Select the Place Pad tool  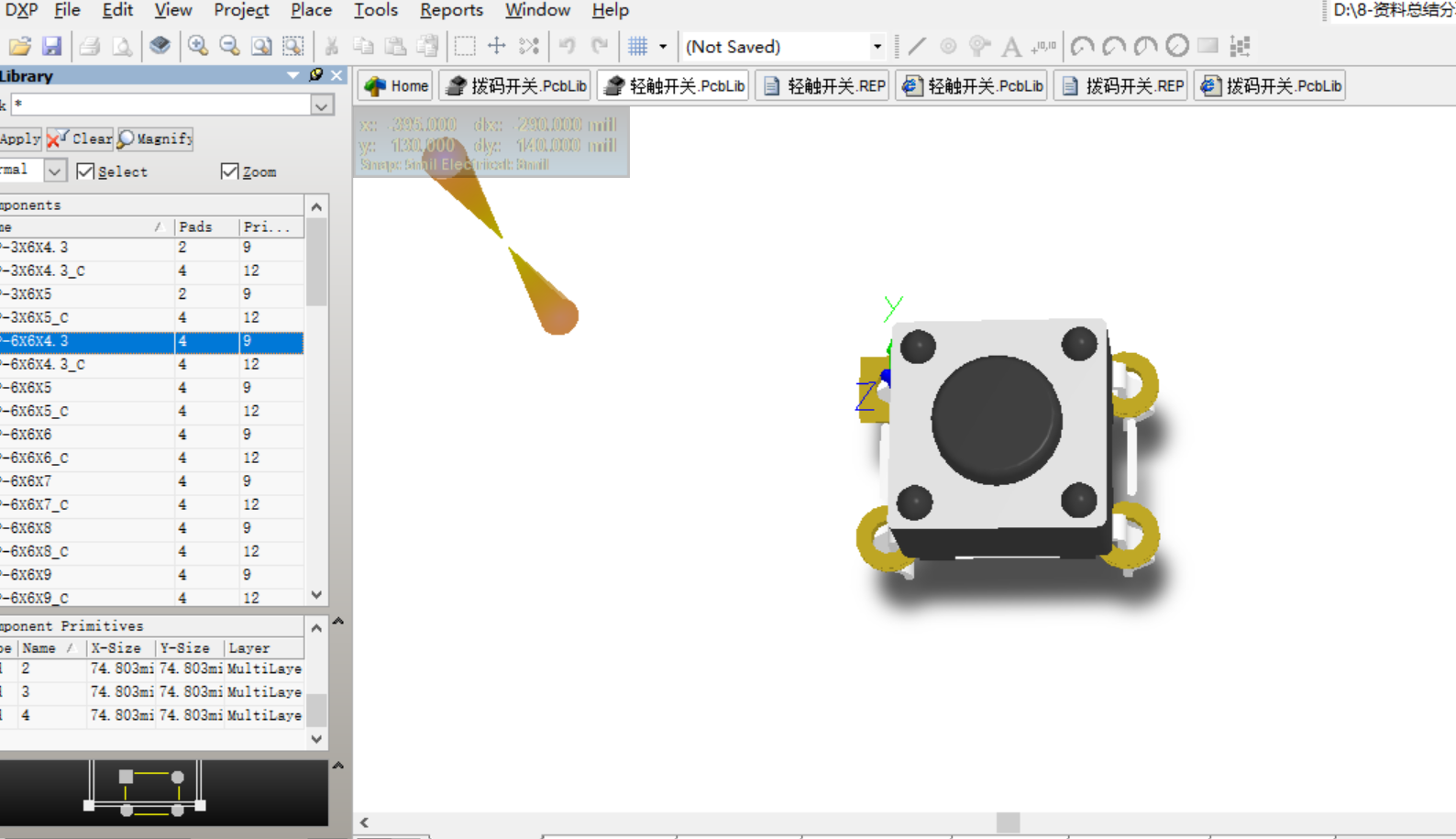[949, 46]
